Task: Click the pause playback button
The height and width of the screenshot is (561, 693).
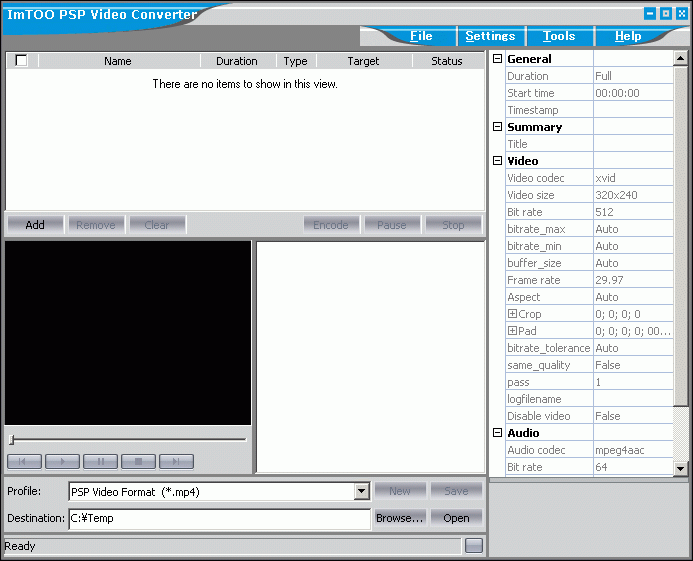Action: point(100,461)
